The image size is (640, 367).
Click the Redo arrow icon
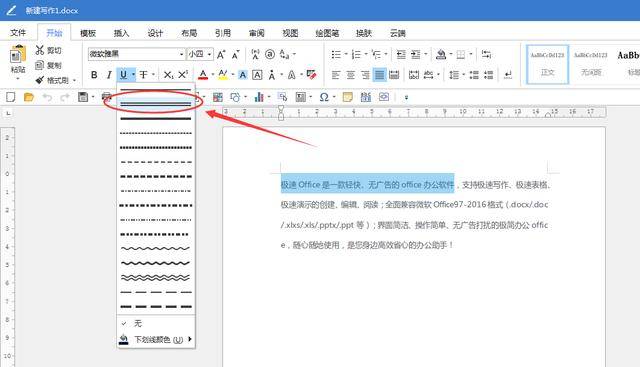[65, 97]
